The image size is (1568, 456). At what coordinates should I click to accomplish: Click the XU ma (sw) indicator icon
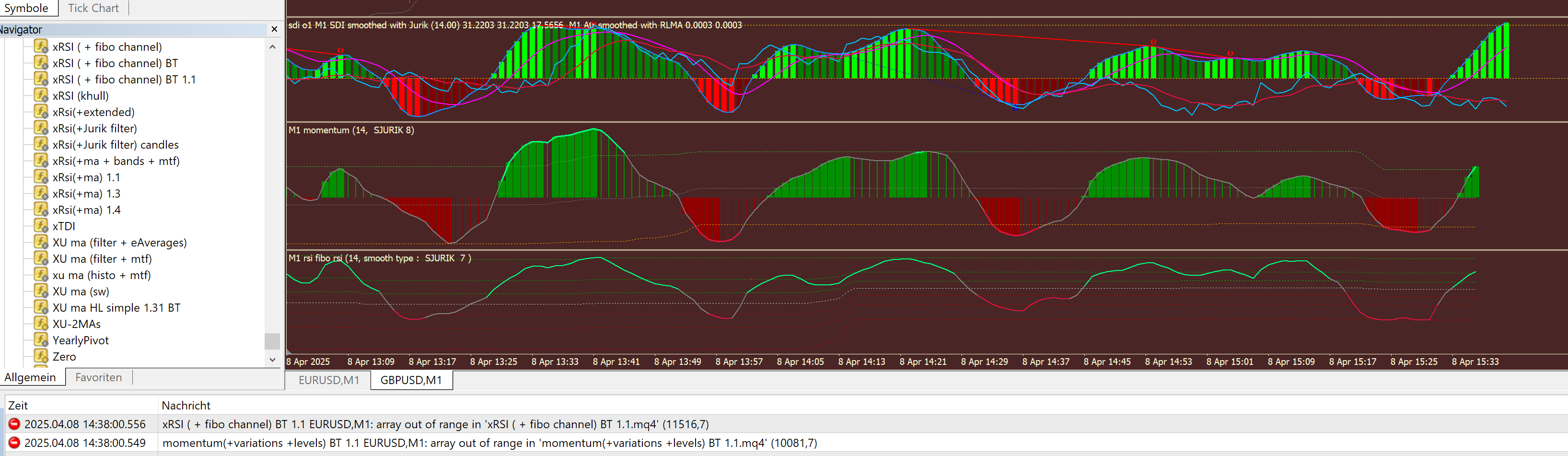[x=41, y=291]
